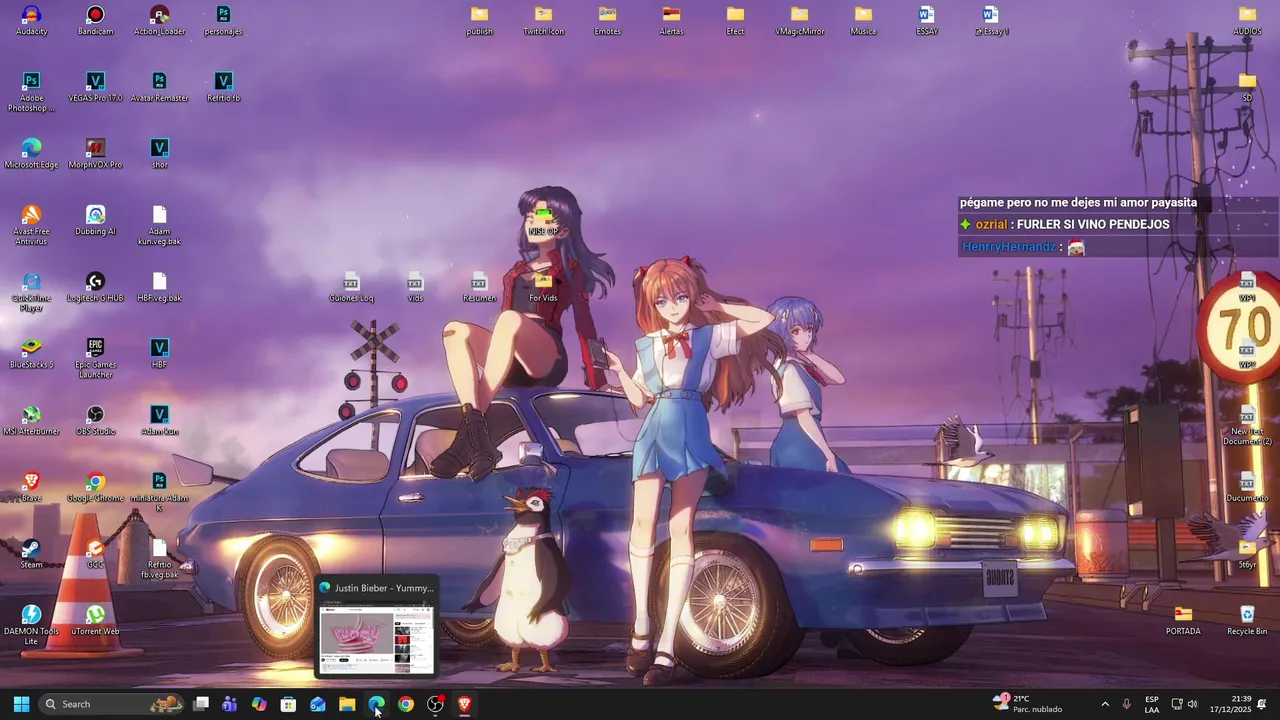Viewport: 1280px width, 720px height.
Task: Switch to Brave on the taskbar
Action: click(x=464, y=704)
